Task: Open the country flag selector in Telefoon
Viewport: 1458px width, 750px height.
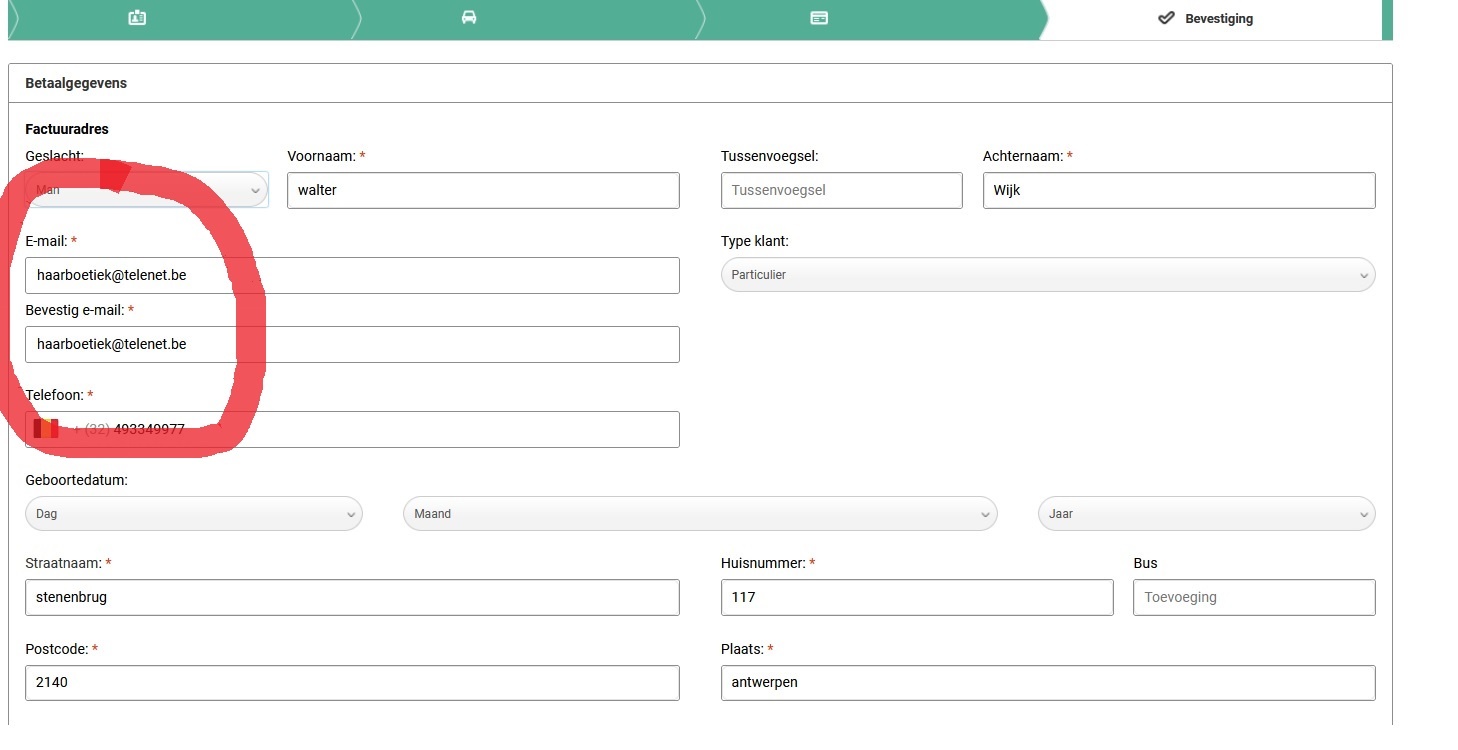Action: click(x=48, y=429)
